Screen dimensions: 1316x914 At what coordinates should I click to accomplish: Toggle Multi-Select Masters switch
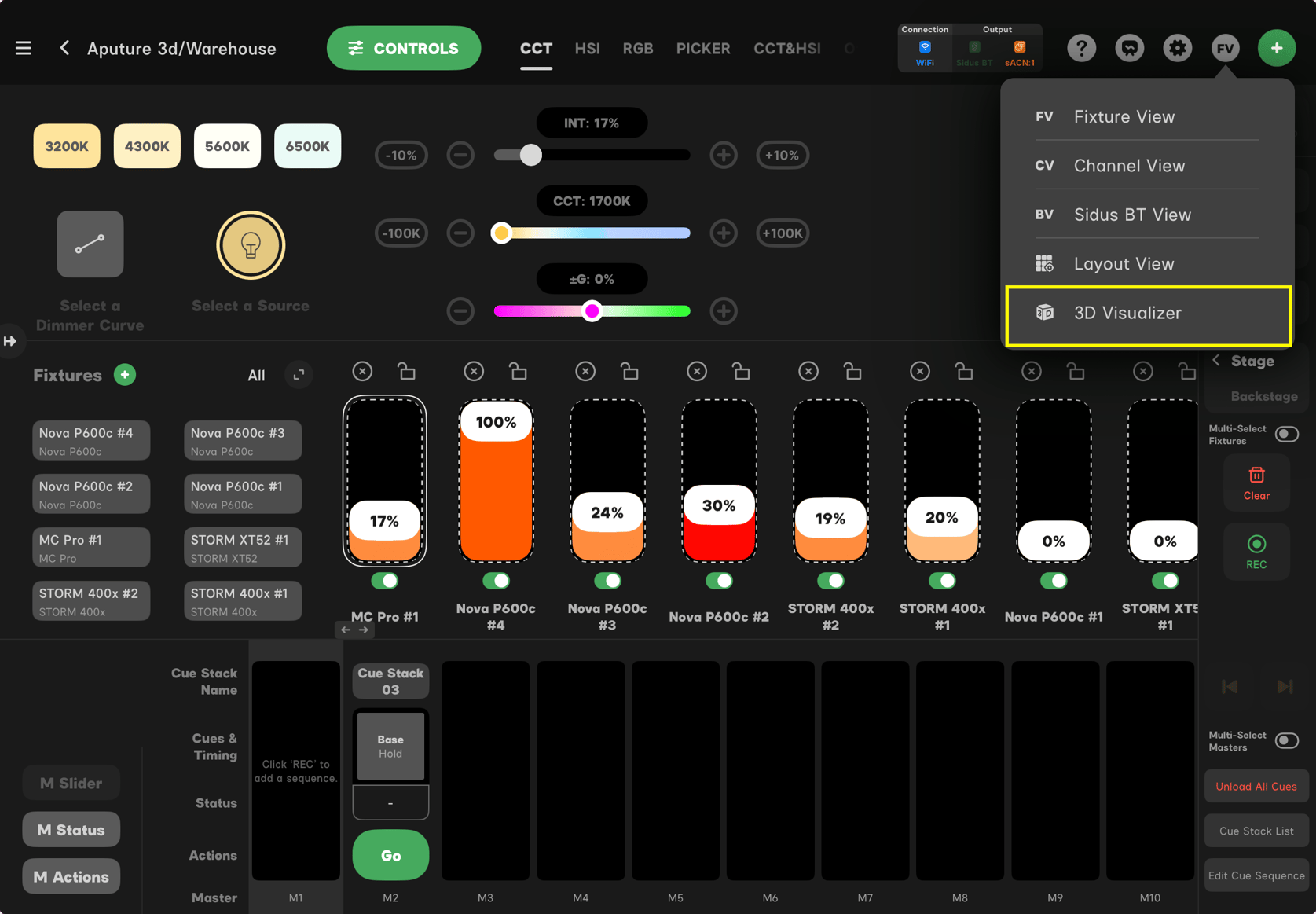click(1286, 740)
